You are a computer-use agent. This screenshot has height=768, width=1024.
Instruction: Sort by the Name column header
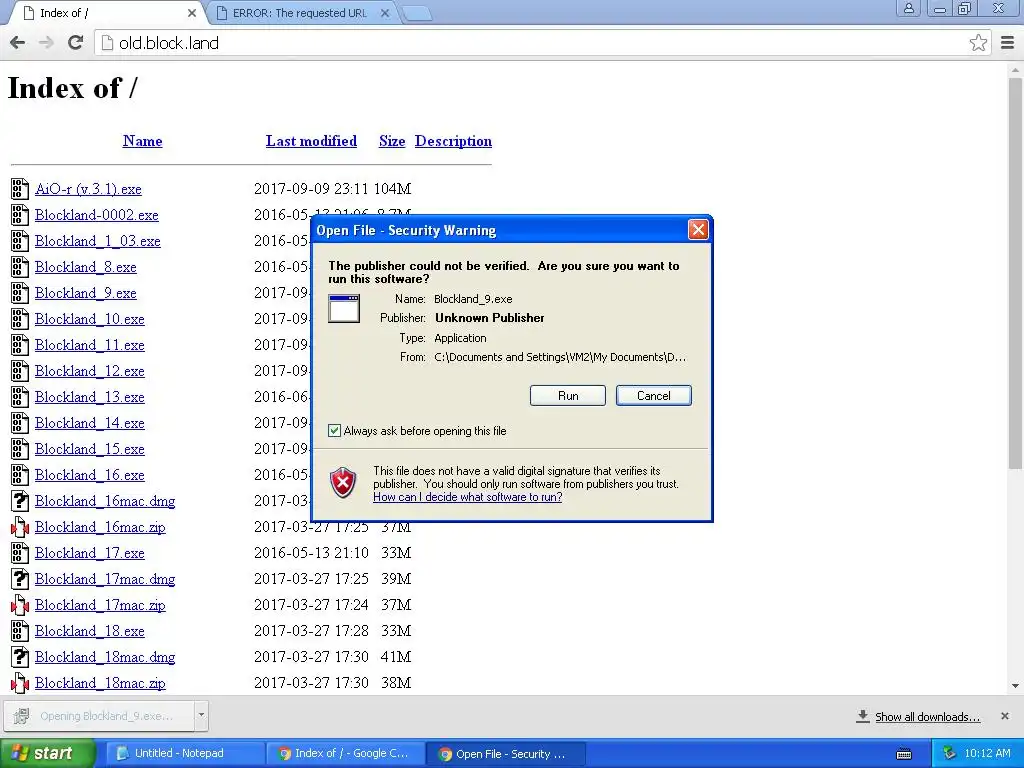pos(142,141)
